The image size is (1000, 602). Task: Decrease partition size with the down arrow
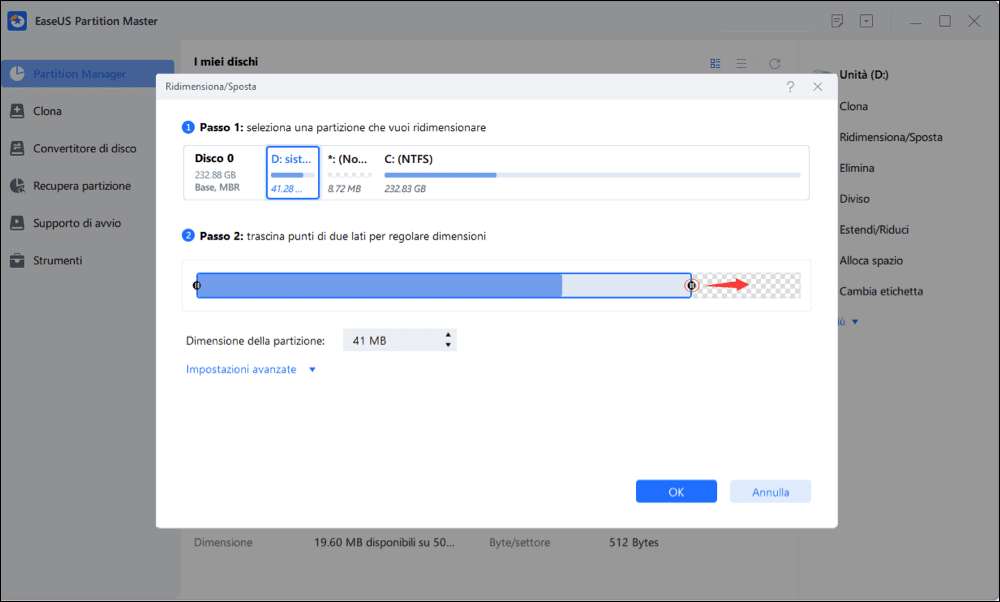(x=448, y=345)
